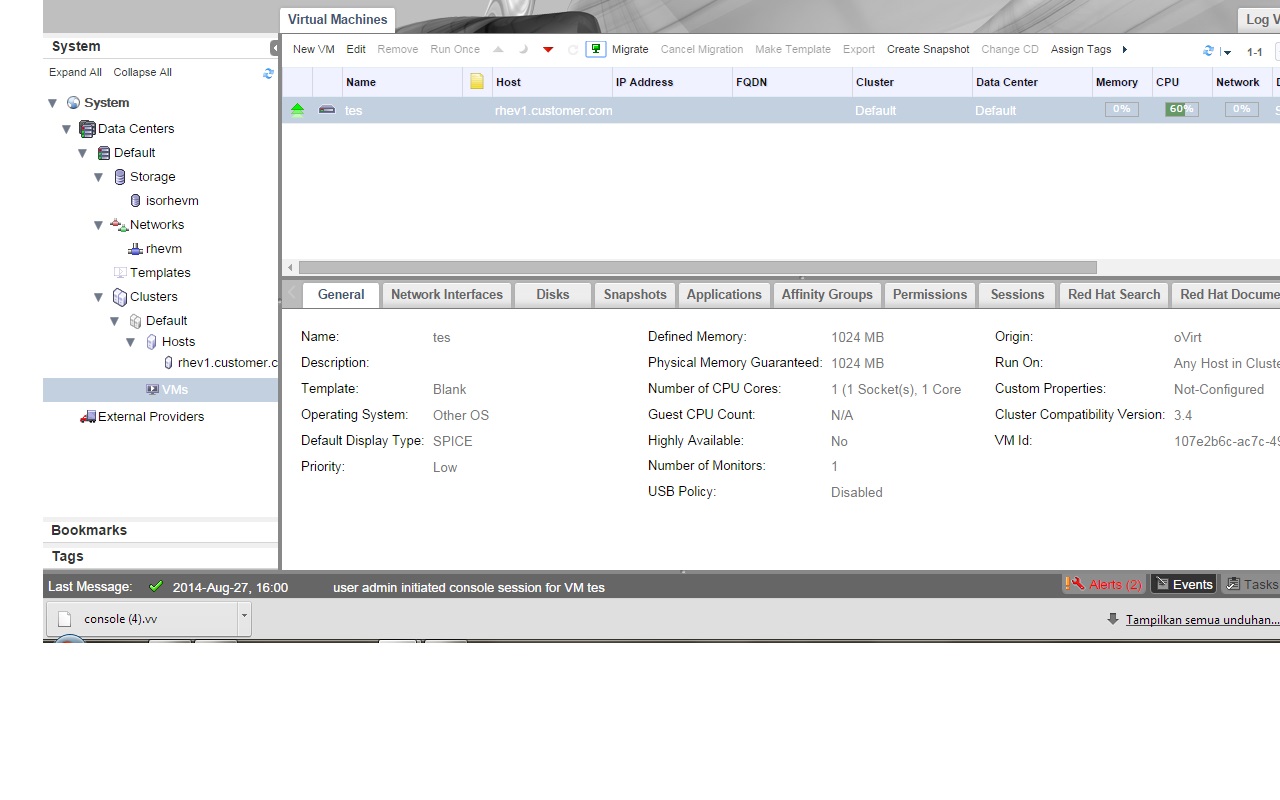The image size is (1280, 800).
Task: Click the green VM console icon
Action: point(596,49)
